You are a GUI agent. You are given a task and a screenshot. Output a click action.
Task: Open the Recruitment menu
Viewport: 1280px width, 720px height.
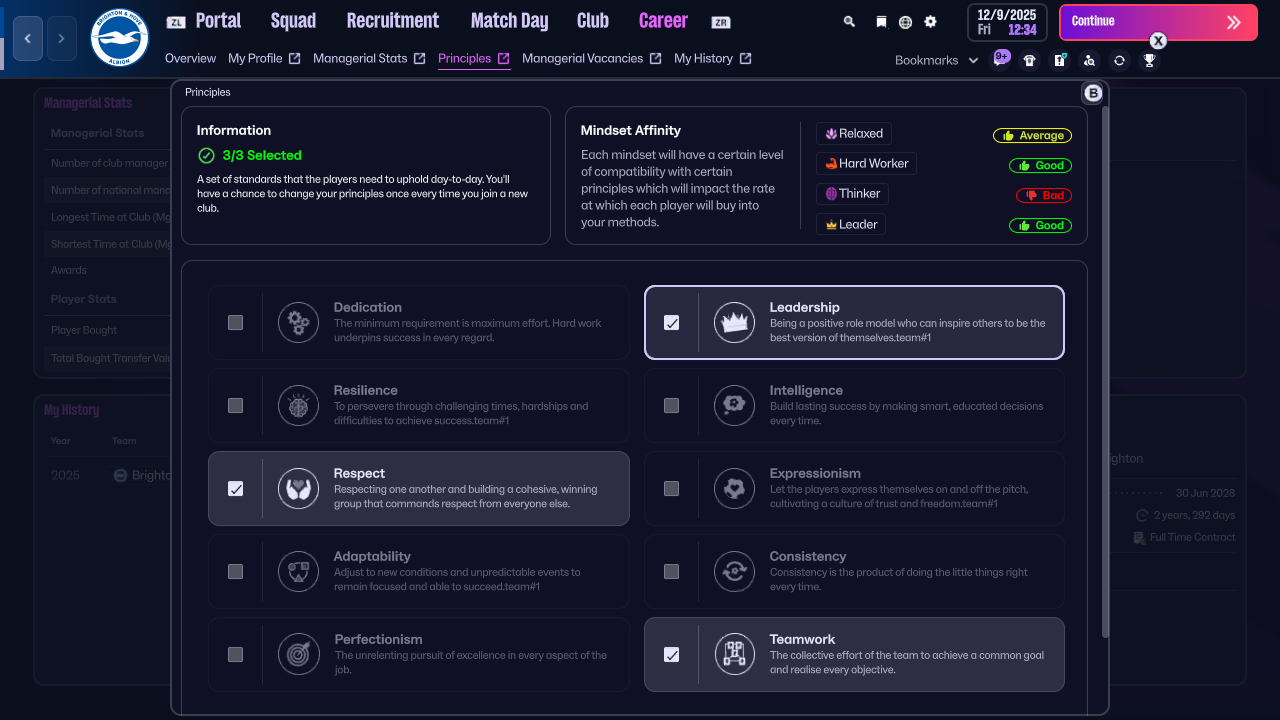pos(392,20)
